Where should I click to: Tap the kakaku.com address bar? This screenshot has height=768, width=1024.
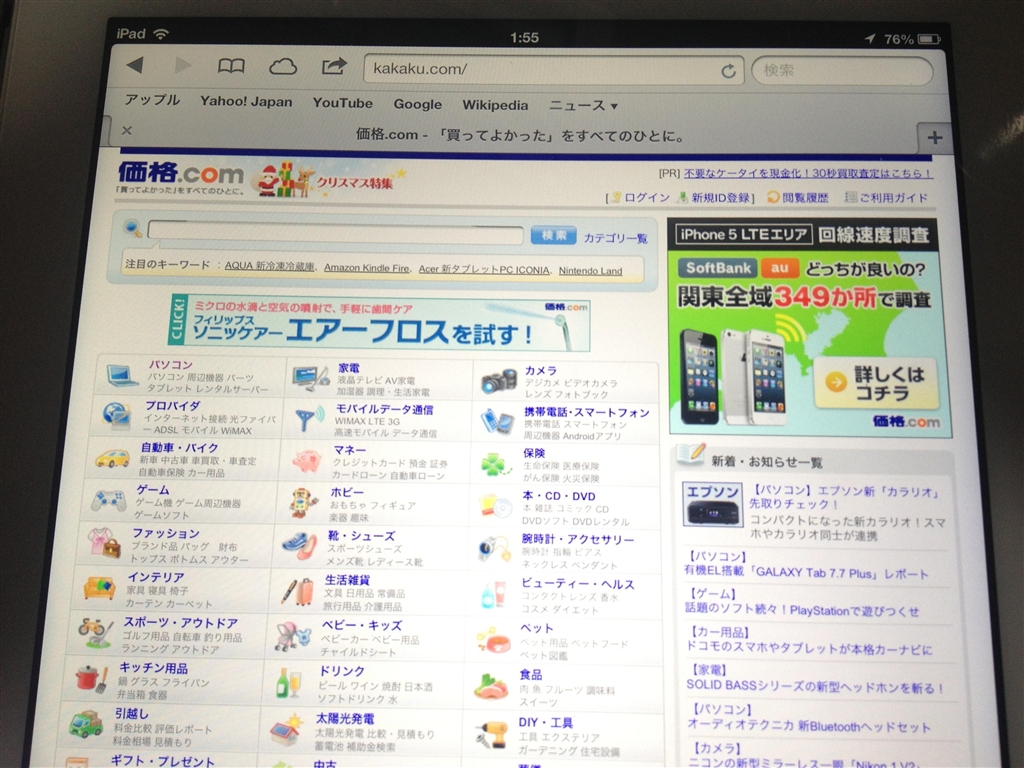(540, 69)
